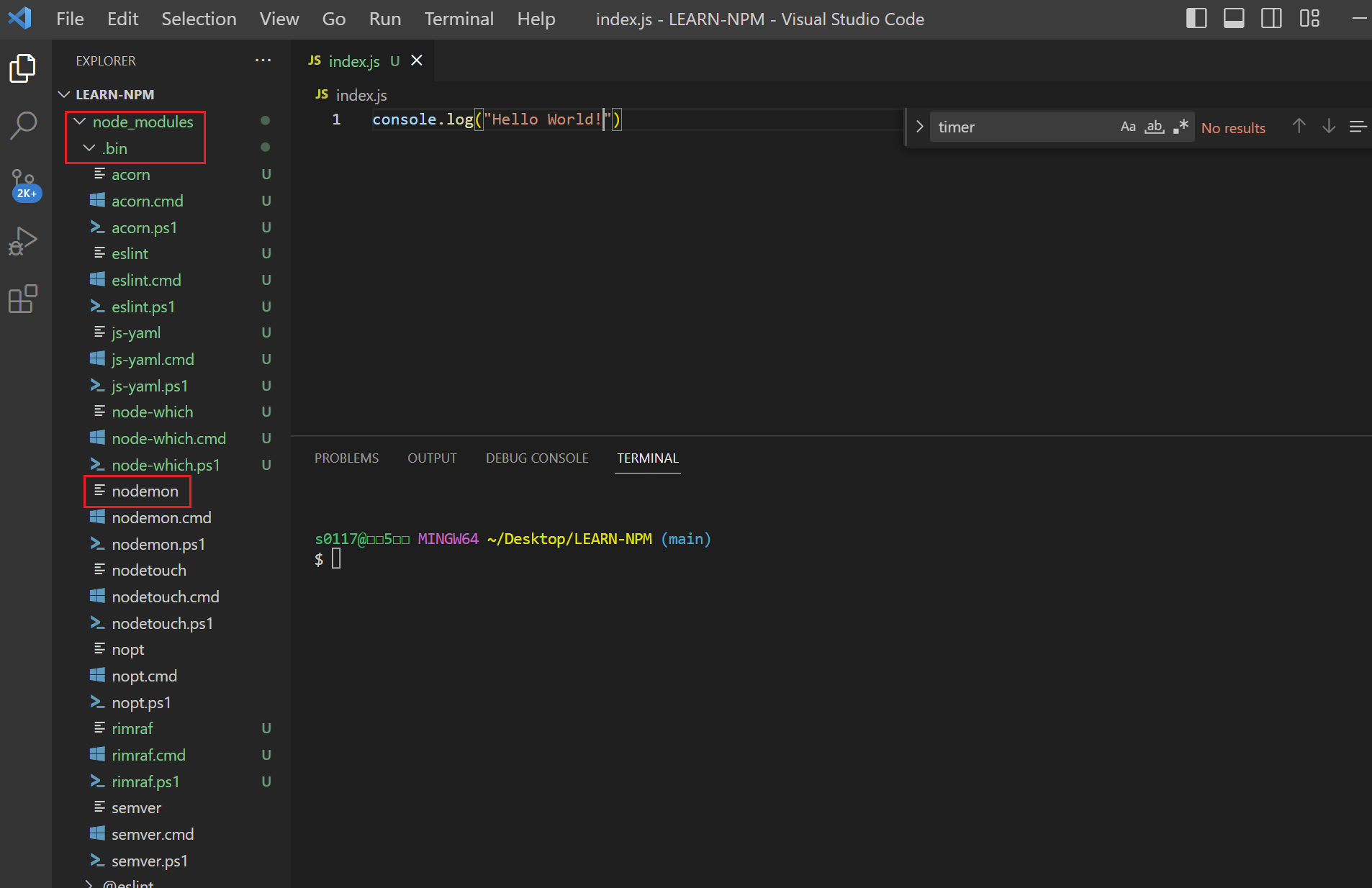Open semver.ps1 file
Image resolution: width=1372 pixels, height=888 pixels.
171,861
